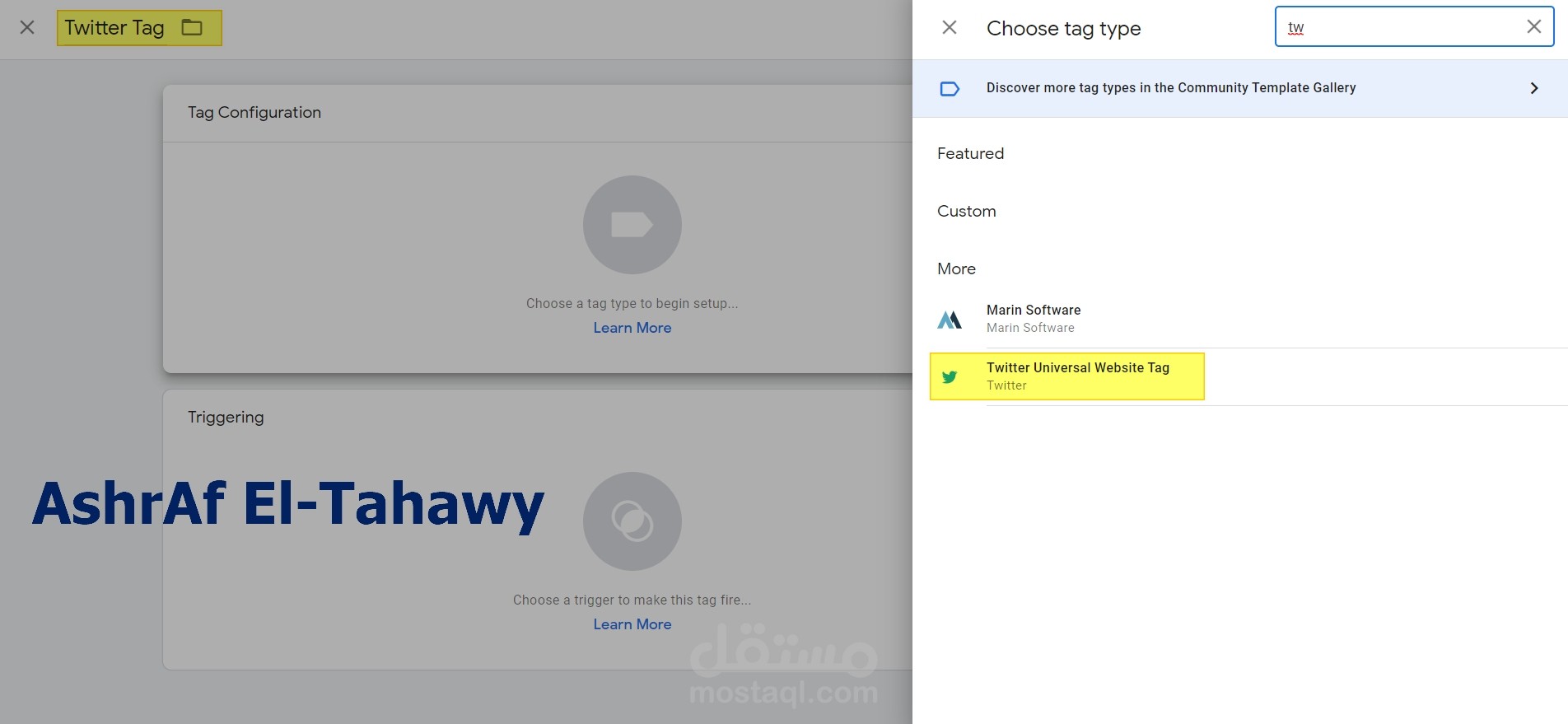Open the folder icon beside Twitter Tag
Viewport: 1568px width, 724px height.
192,27
